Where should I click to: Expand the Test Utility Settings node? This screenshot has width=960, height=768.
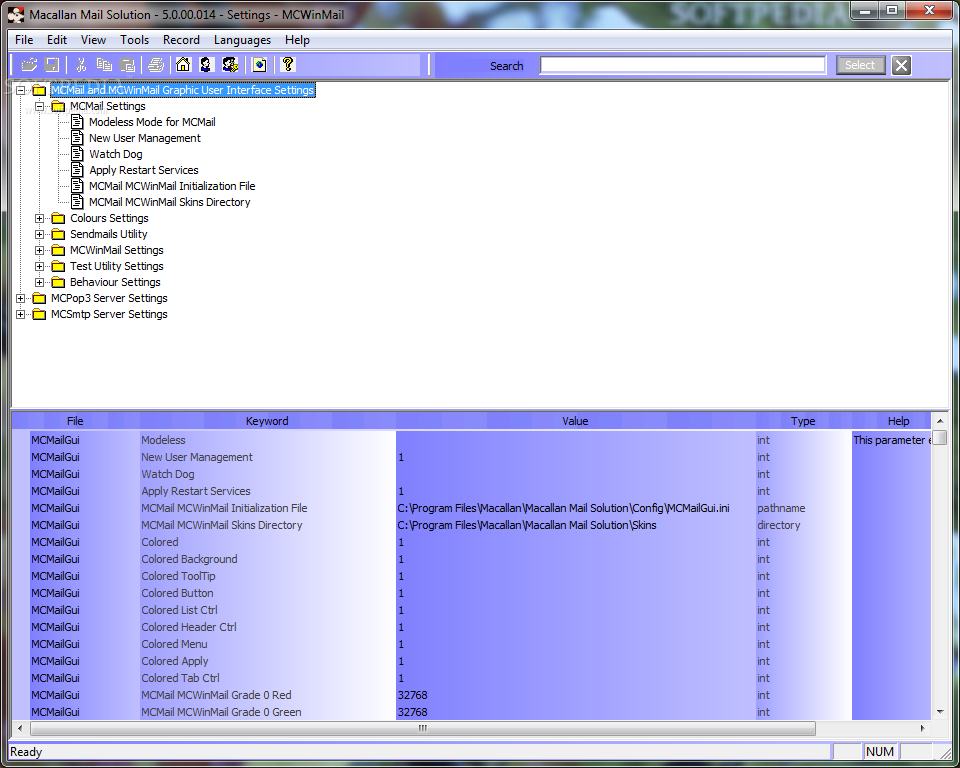(40, 266)
